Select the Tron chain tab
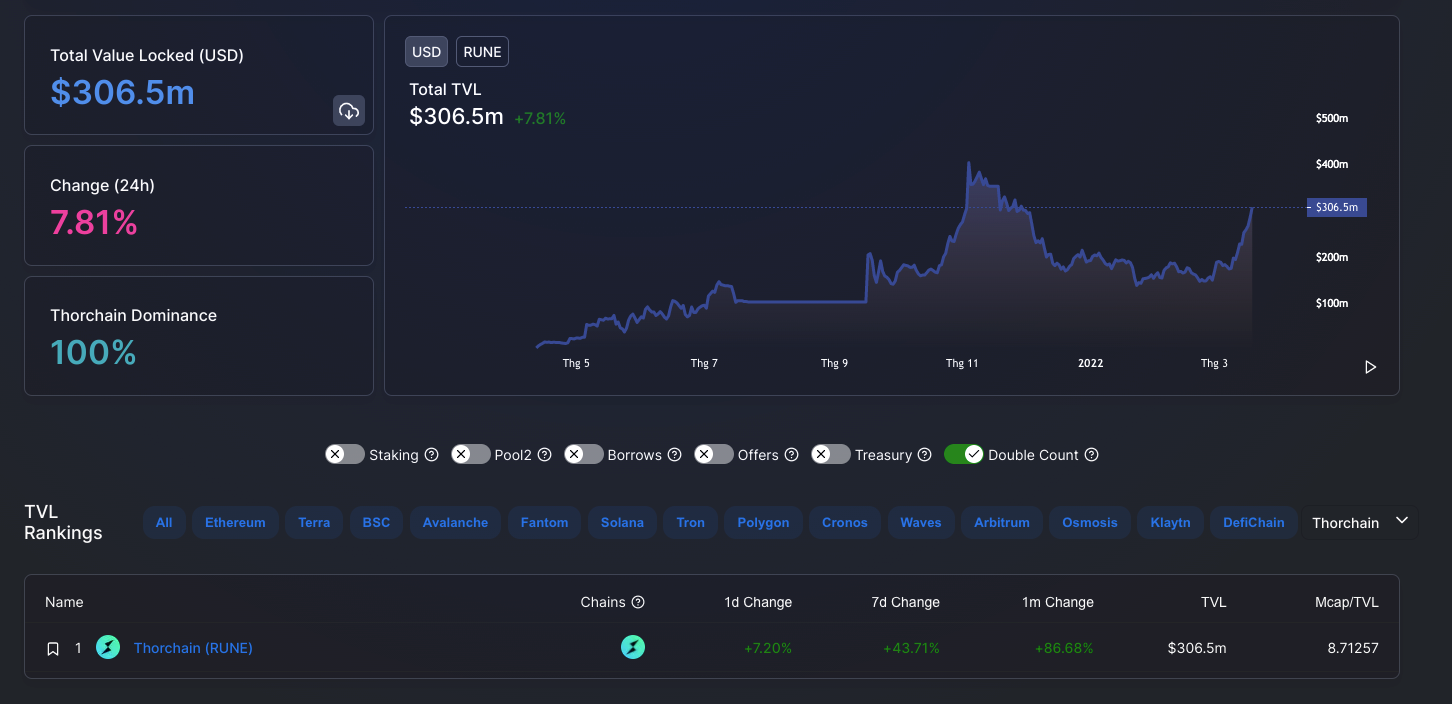Image resolution: width=1452 pixels, height=704 pixels. [691, 523]
